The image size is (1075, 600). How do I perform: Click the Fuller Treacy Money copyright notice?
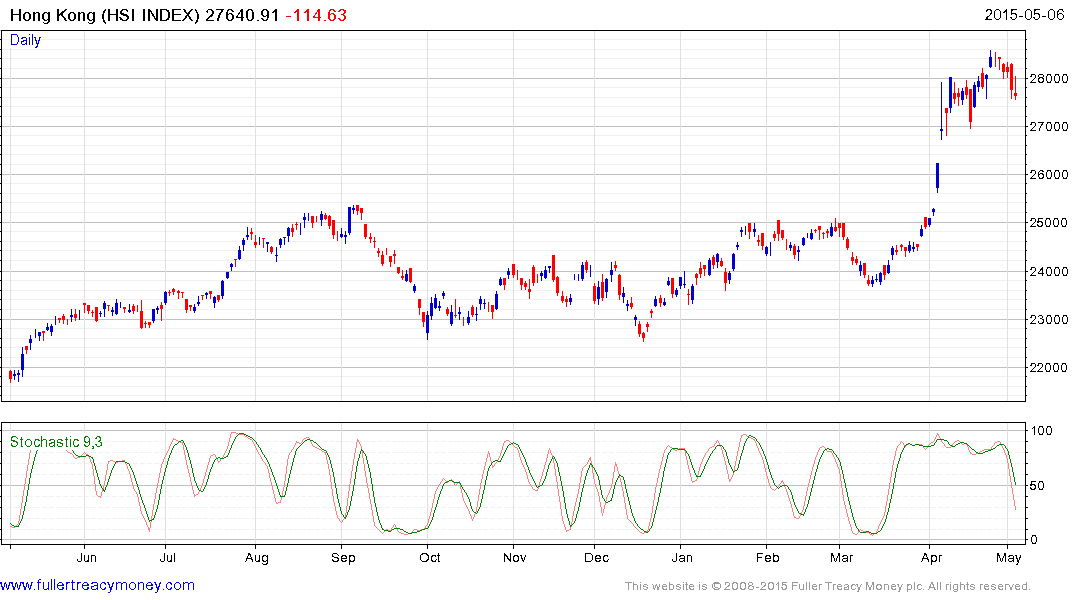click(828, 586)
